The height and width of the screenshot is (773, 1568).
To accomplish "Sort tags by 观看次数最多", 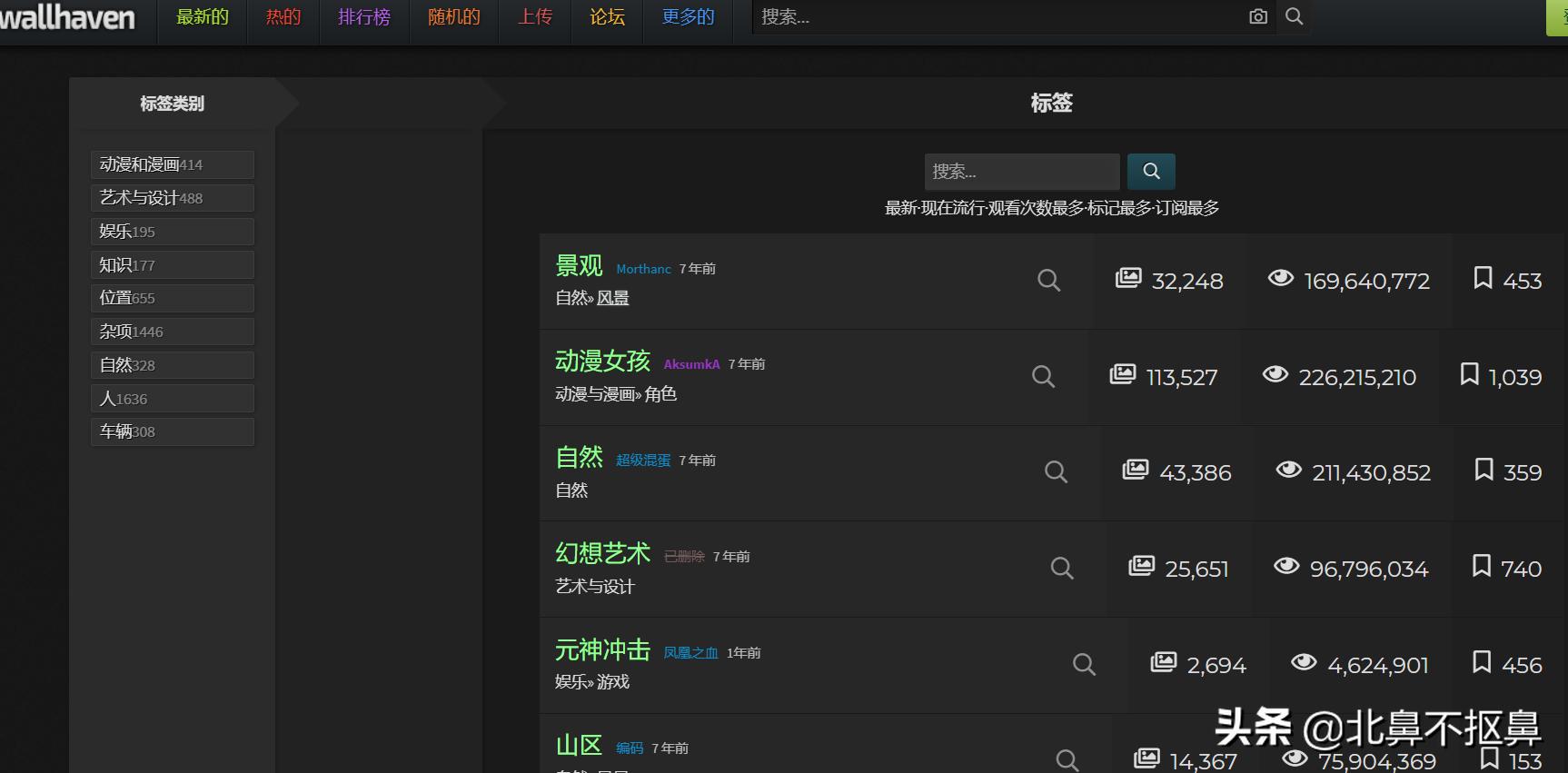I will pos(1036,208).
